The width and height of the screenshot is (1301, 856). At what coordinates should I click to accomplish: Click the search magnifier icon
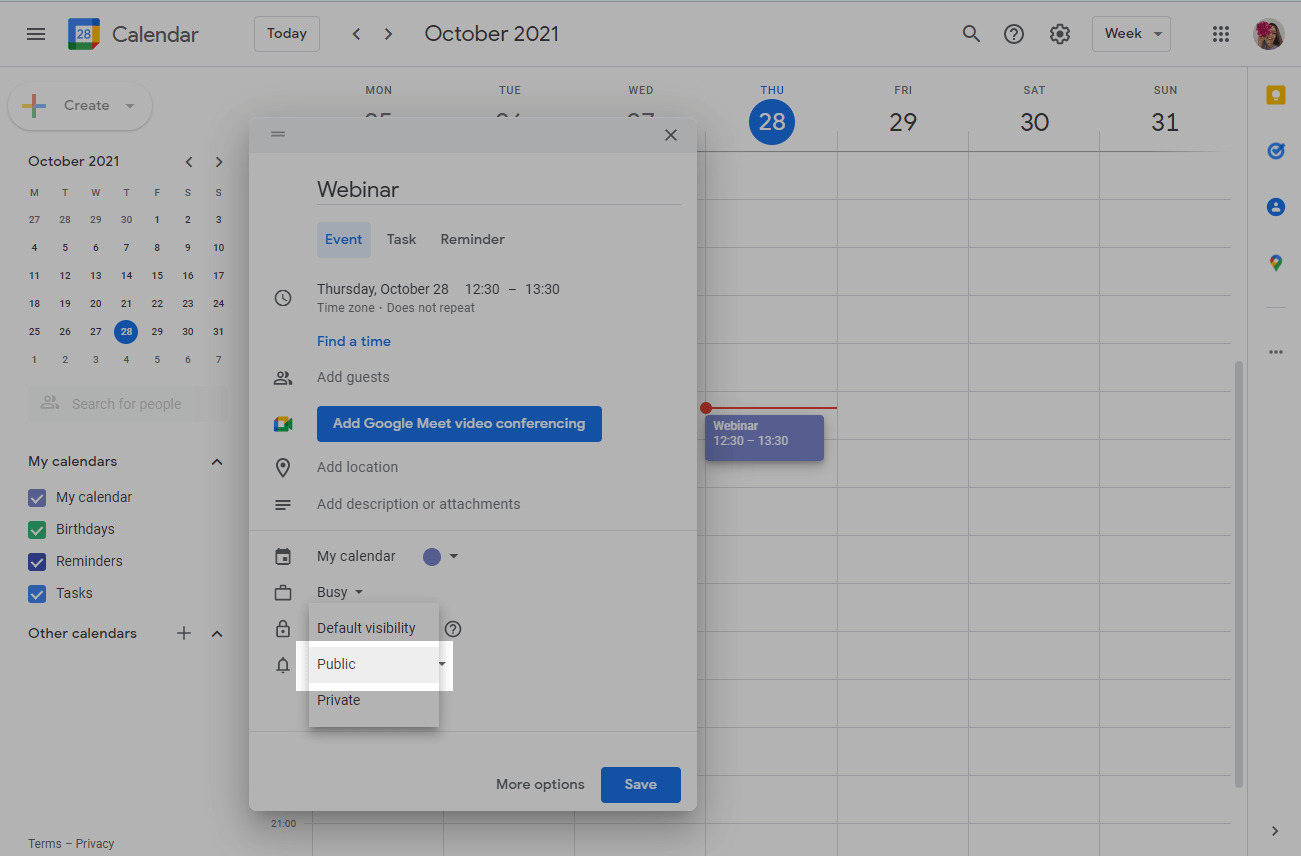point(971,34)
